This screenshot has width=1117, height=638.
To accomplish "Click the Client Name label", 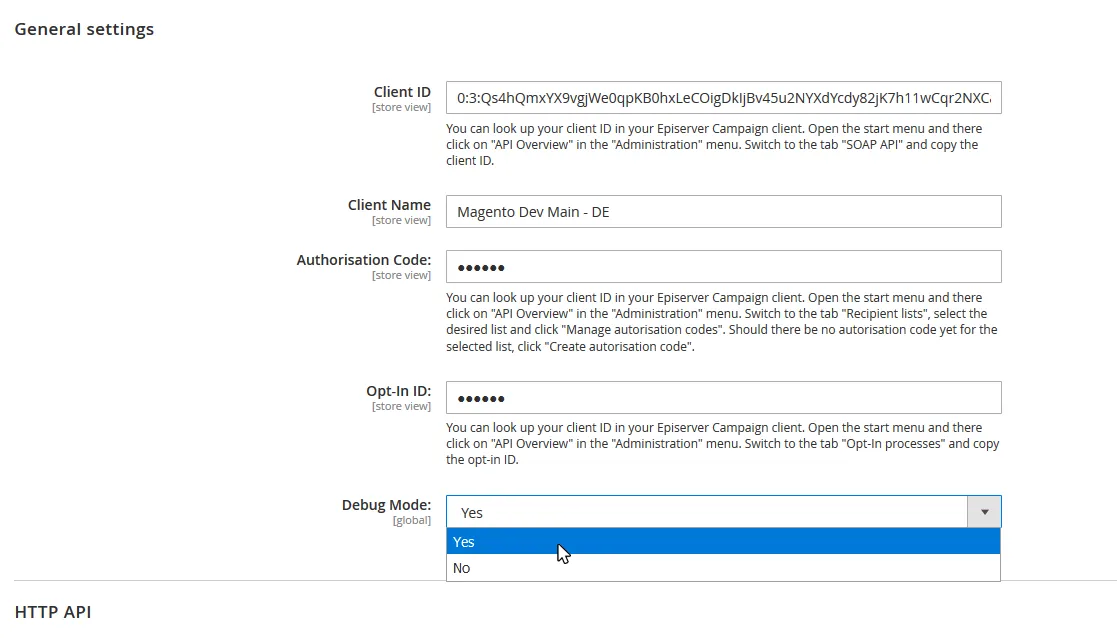I will pos(389,205).
